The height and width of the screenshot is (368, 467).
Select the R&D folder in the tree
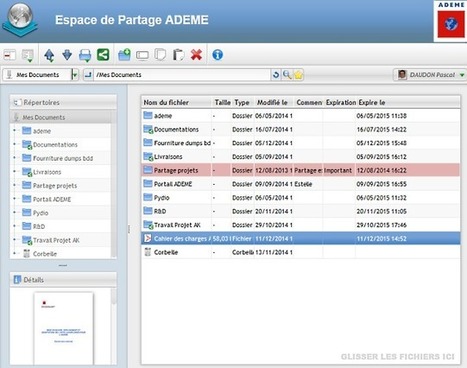(39, 226)
